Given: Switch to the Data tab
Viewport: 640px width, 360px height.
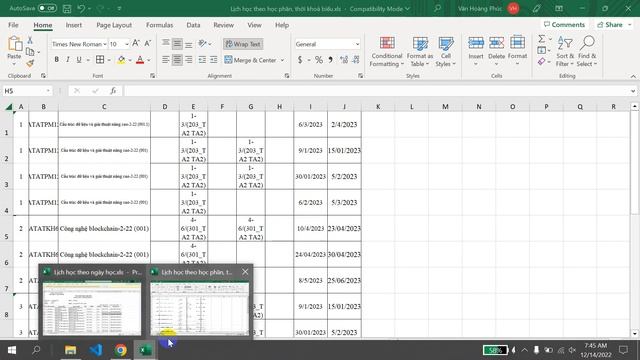Looking at the screenshot, I should [193, 25].
